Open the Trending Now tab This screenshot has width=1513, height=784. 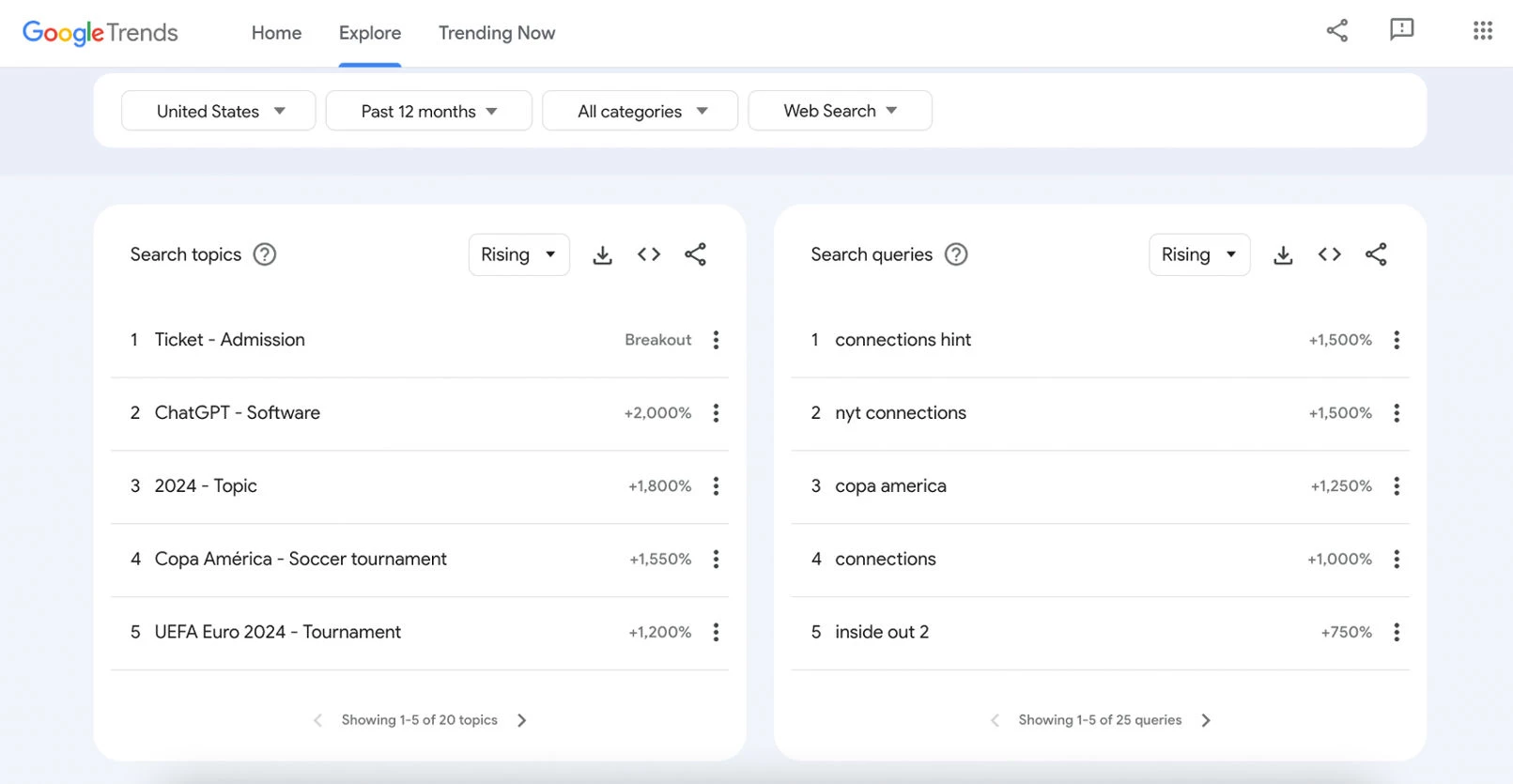tap(497, 33)
